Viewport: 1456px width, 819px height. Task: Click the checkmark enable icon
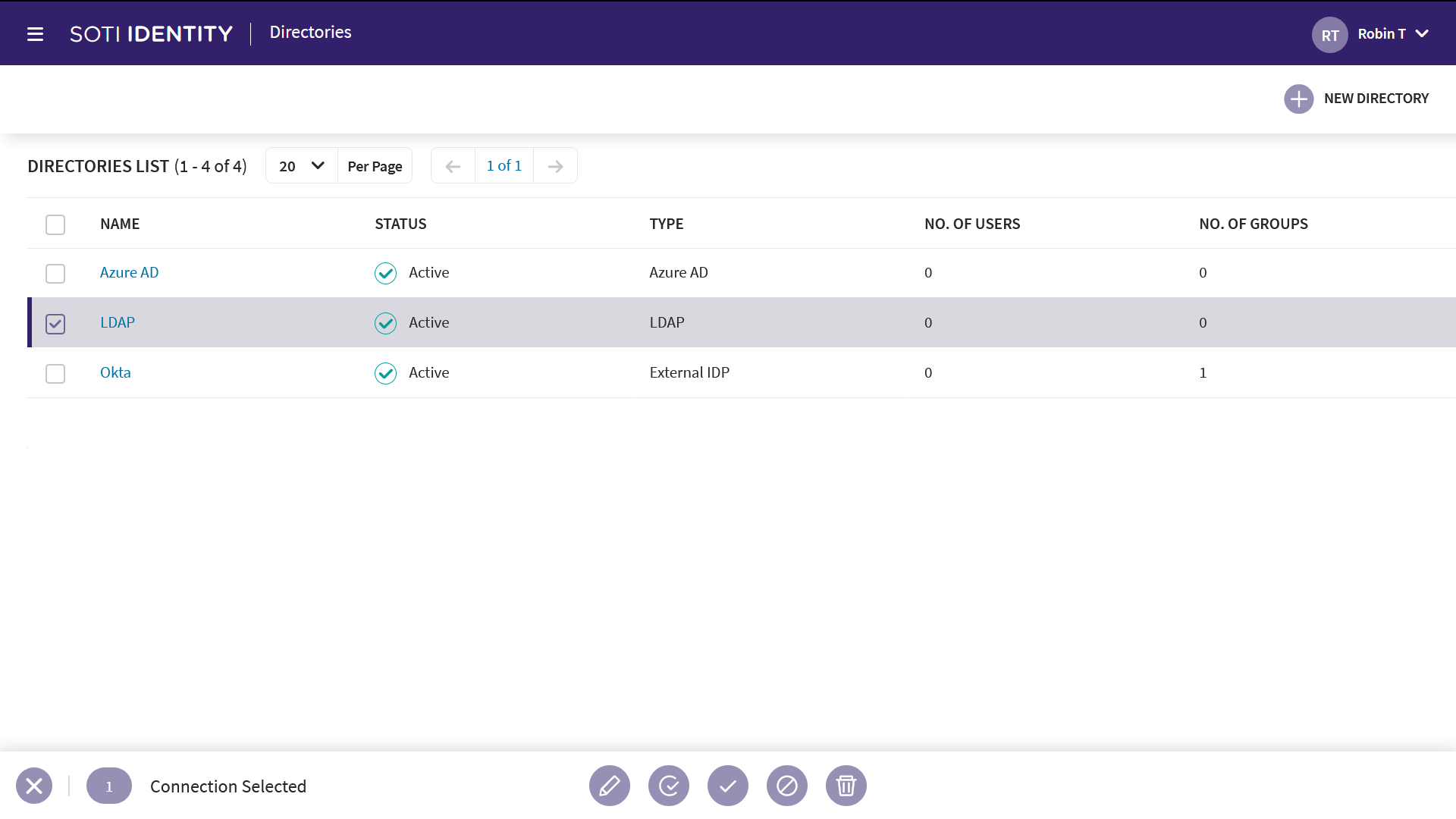[x=728, y=786]
